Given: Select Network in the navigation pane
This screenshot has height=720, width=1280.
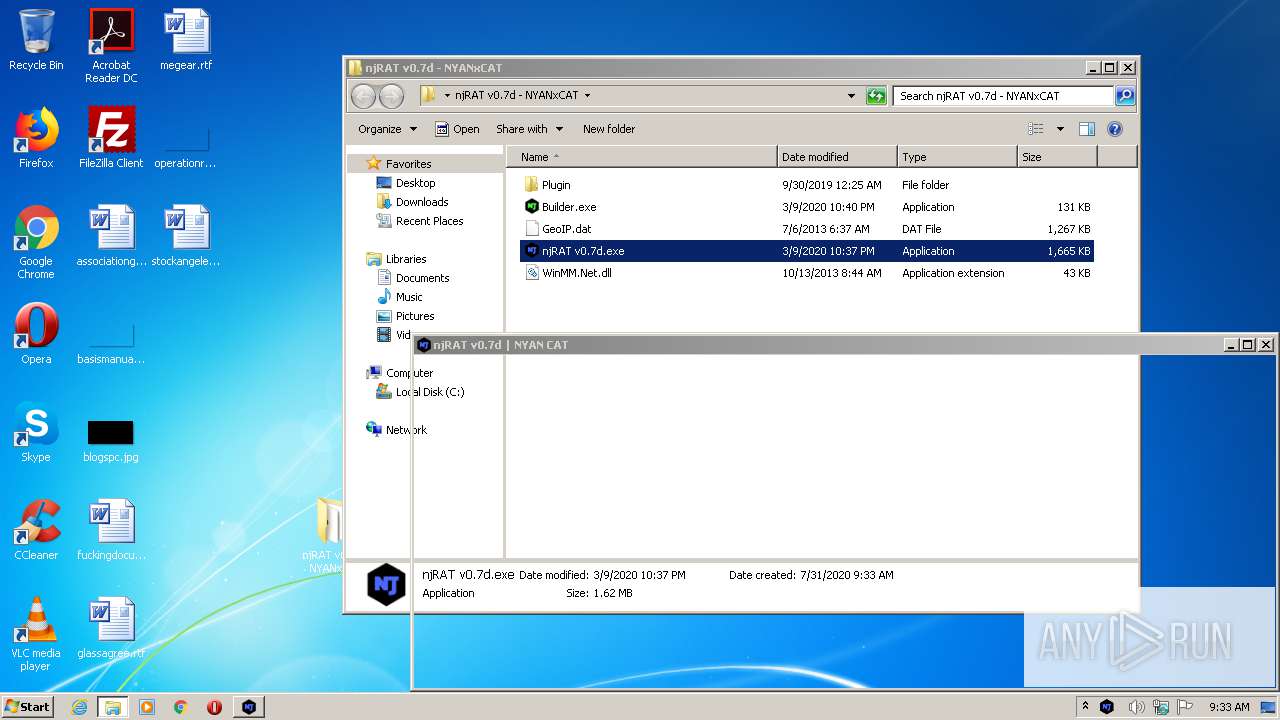Looking at the screenshot, I should tap(406, 430).
